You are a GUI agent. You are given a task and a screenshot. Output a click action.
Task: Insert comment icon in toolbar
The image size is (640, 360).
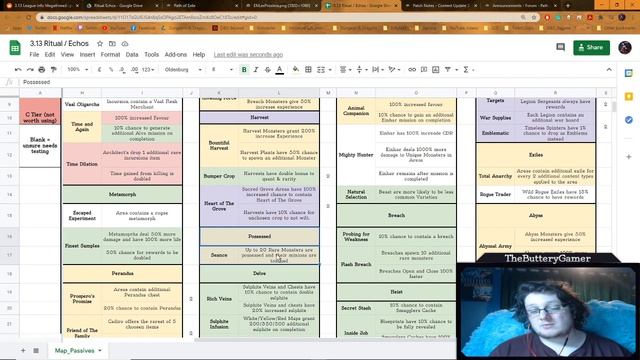[424, 70]
